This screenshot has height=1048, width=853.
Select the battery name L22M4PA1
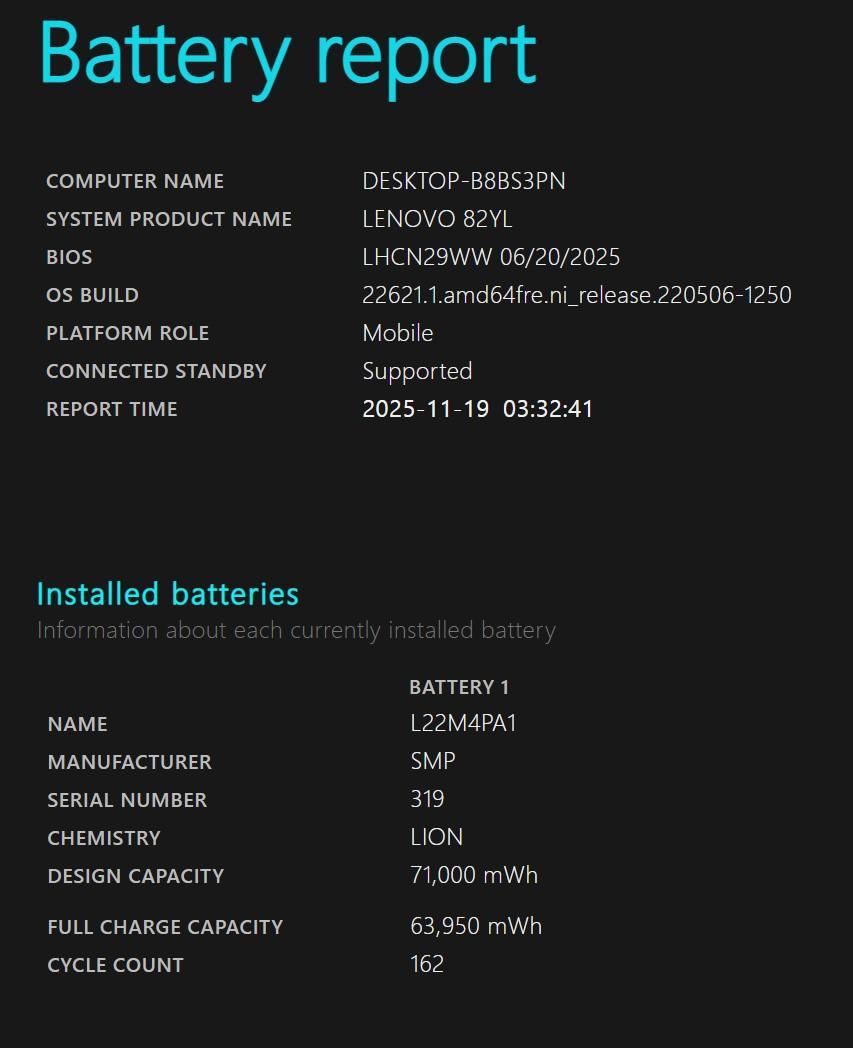463,723
